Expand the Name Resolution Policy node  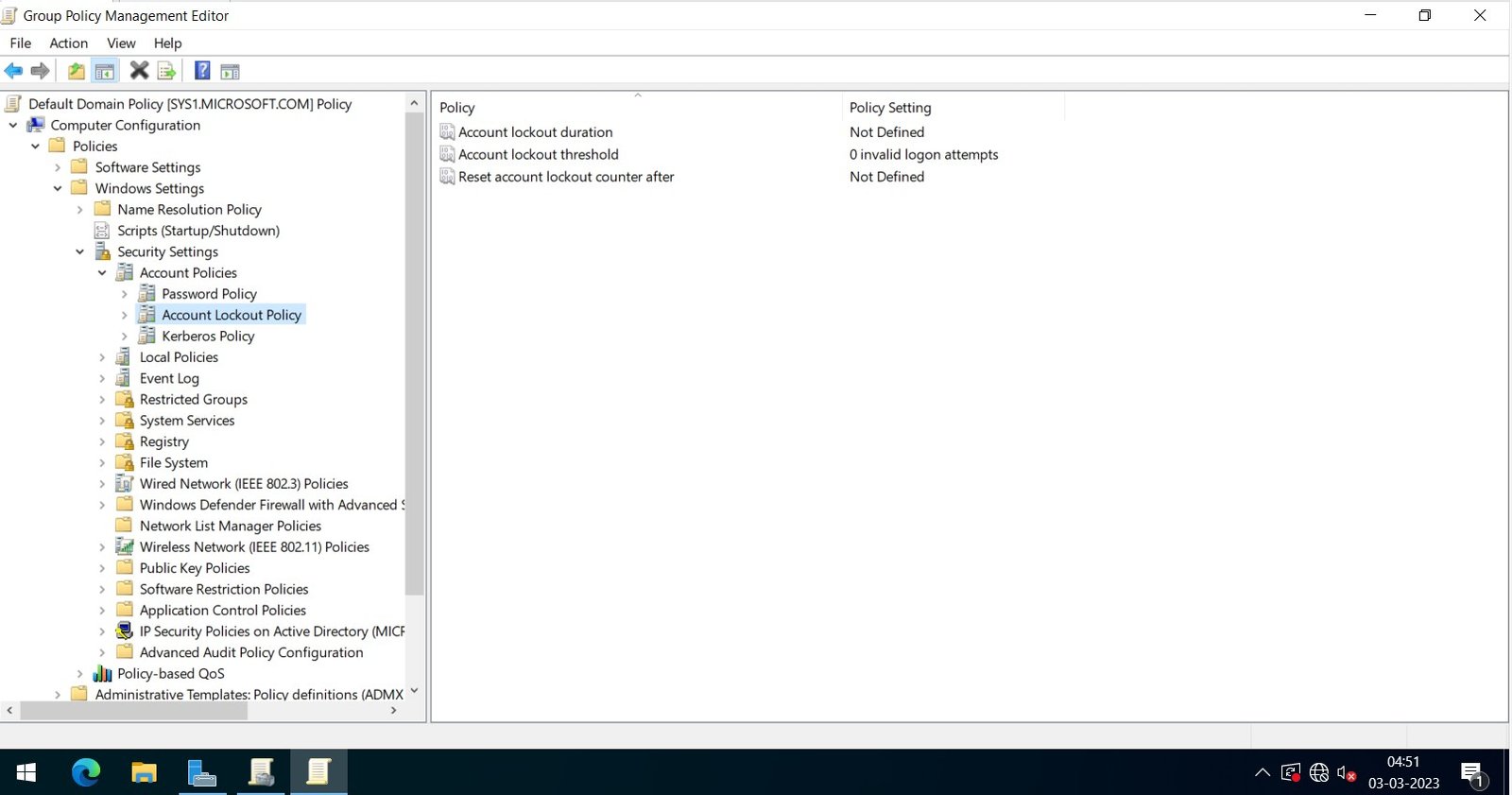tap(80, 209)
